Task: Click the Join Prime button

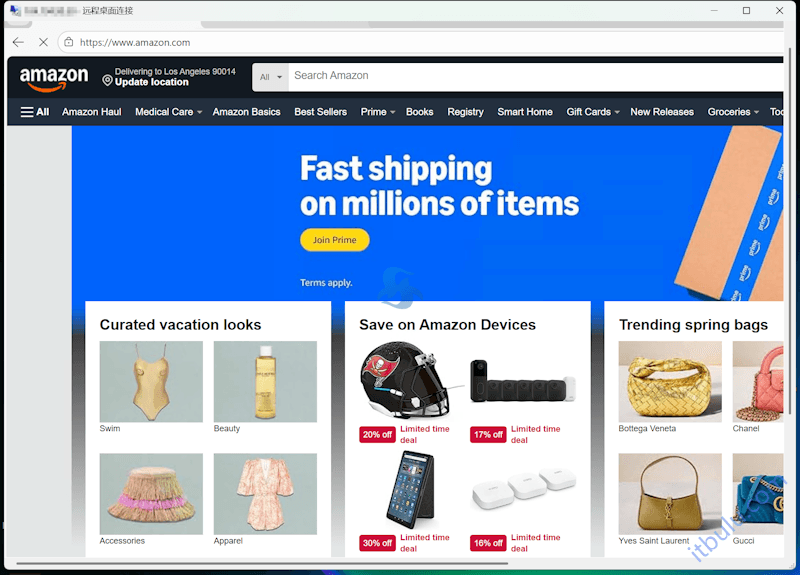Action: pyautogui.click(x=335, y=240)
